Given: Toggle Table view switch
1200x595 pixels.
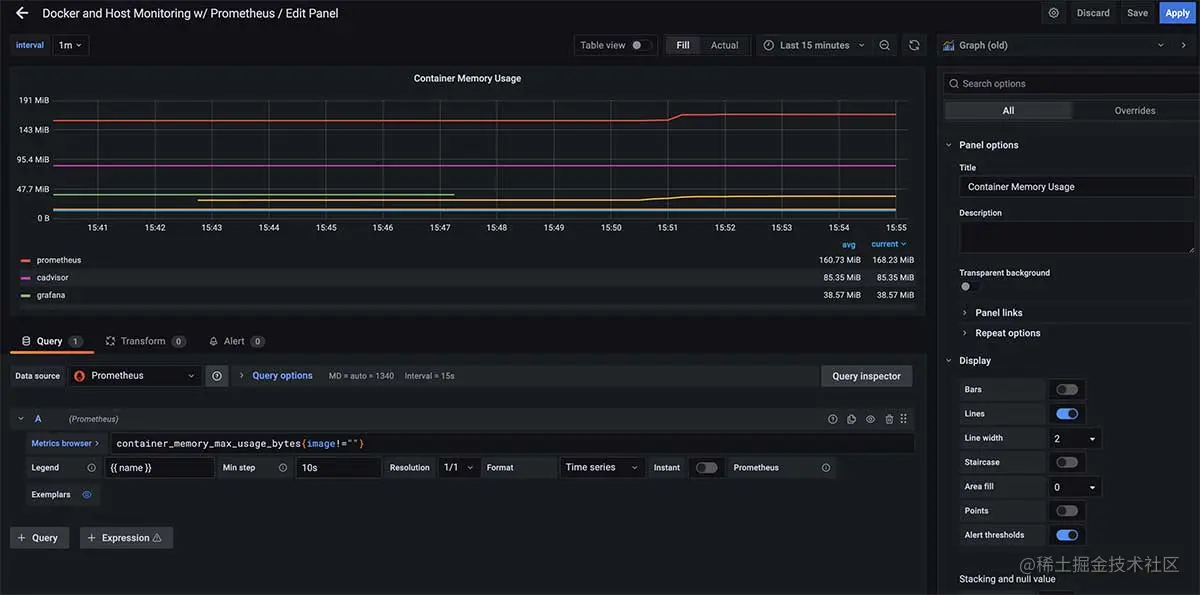Looking at the screenshot, I should point(641,45).
